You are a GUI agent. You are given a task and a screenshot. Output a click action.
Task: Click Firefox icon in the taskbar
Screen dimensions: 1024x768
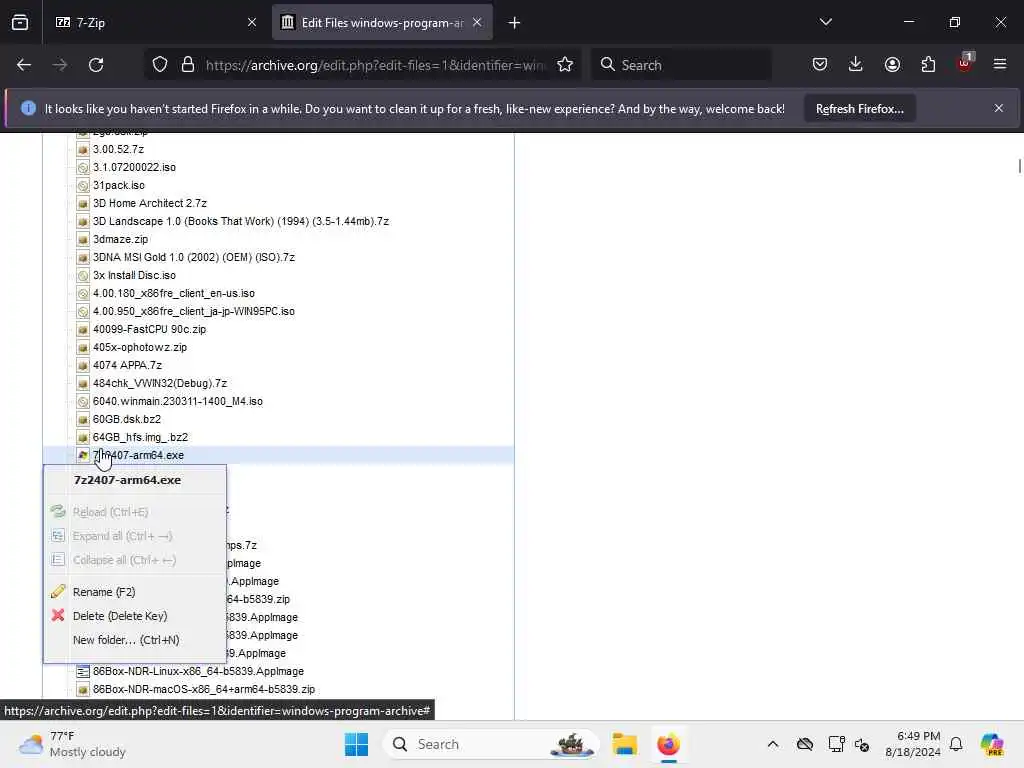click(x=668, y=744)
